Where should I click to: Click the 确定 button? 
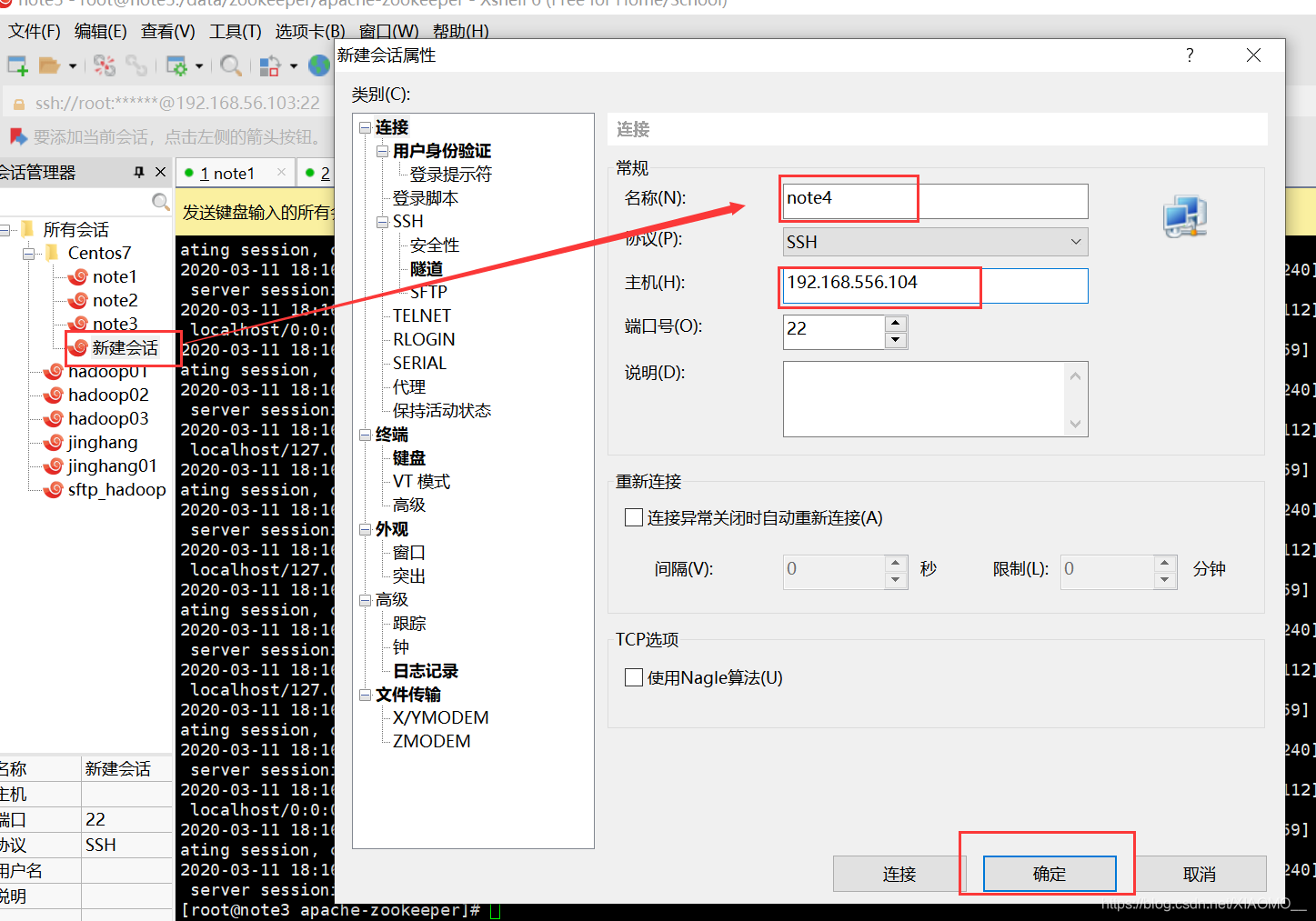point(1050,874)
